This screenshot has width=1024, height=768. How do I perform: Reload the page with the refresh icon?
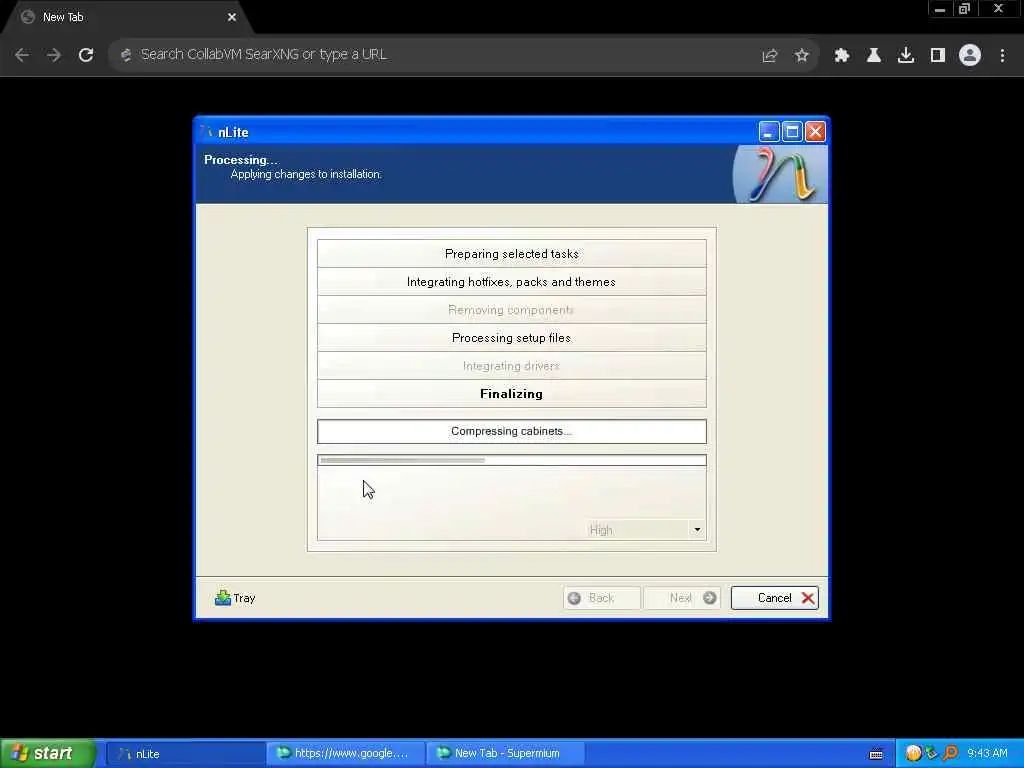point(86,55)
